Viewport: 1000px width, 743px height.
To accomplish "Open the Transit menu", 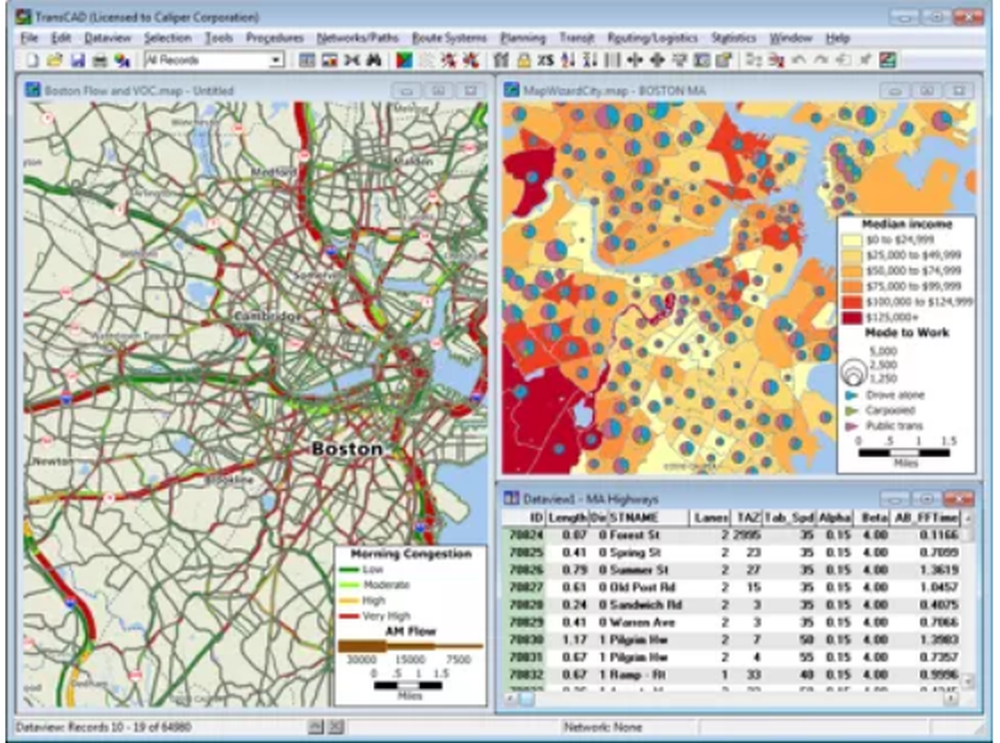I will pos(577,38).
